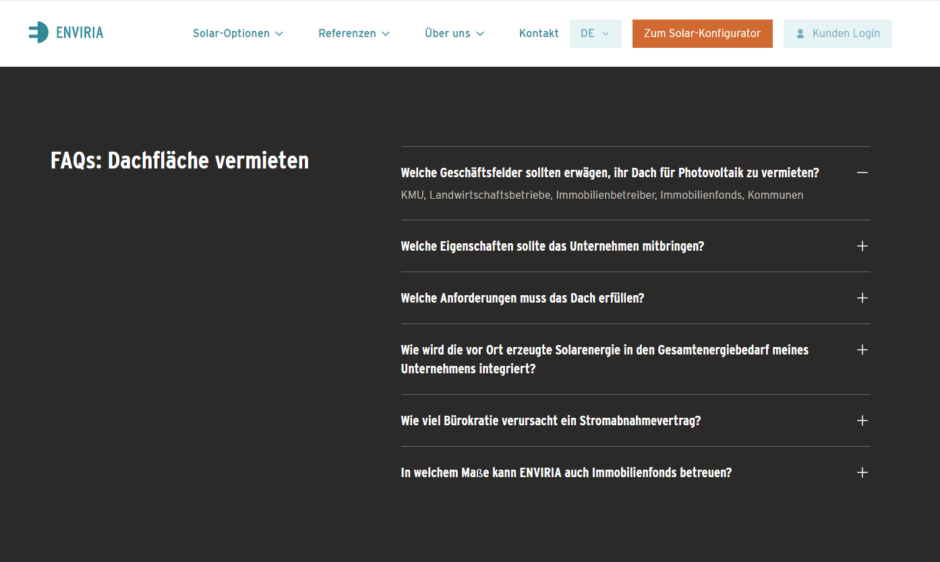Image resolution: width=940 pixels, height=562 pixels.
Task: Click plus icon beside Solarenergie Gesamtenergiebedarf question
Action: click(862, 350)
